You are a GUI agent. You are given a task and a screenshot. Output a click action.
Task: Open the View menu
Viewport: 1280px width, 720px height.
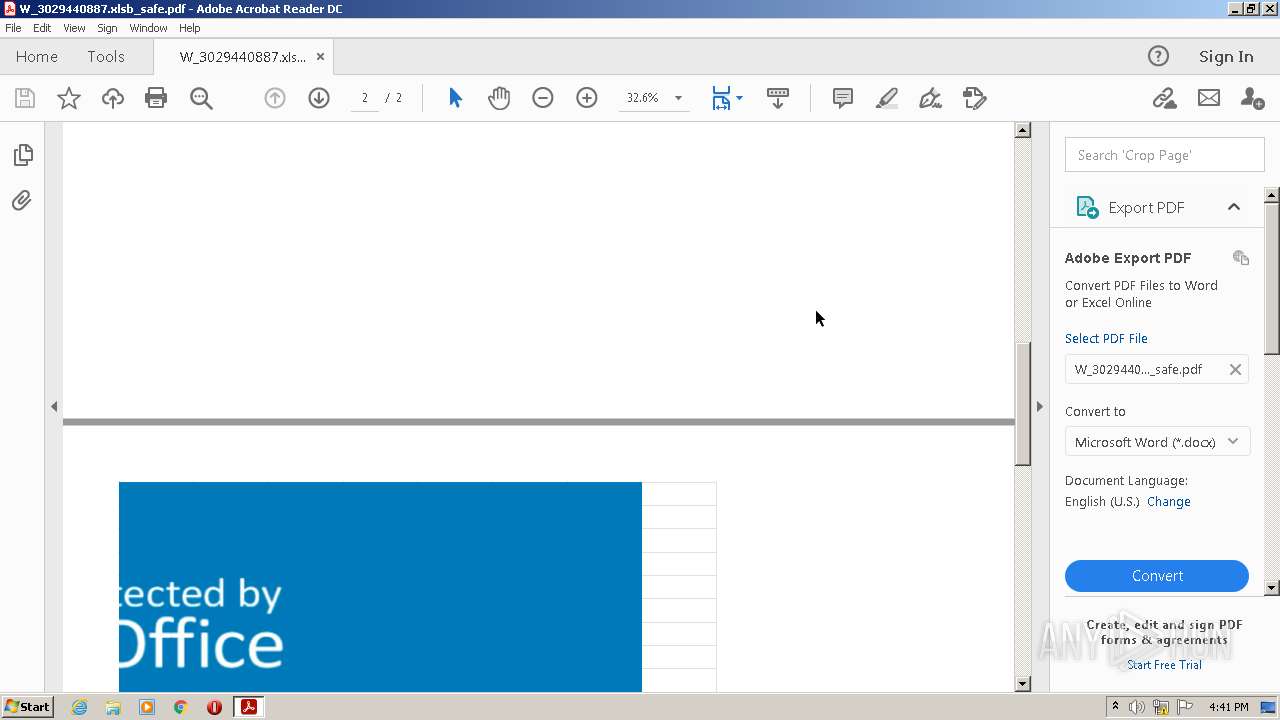(74, 28)
